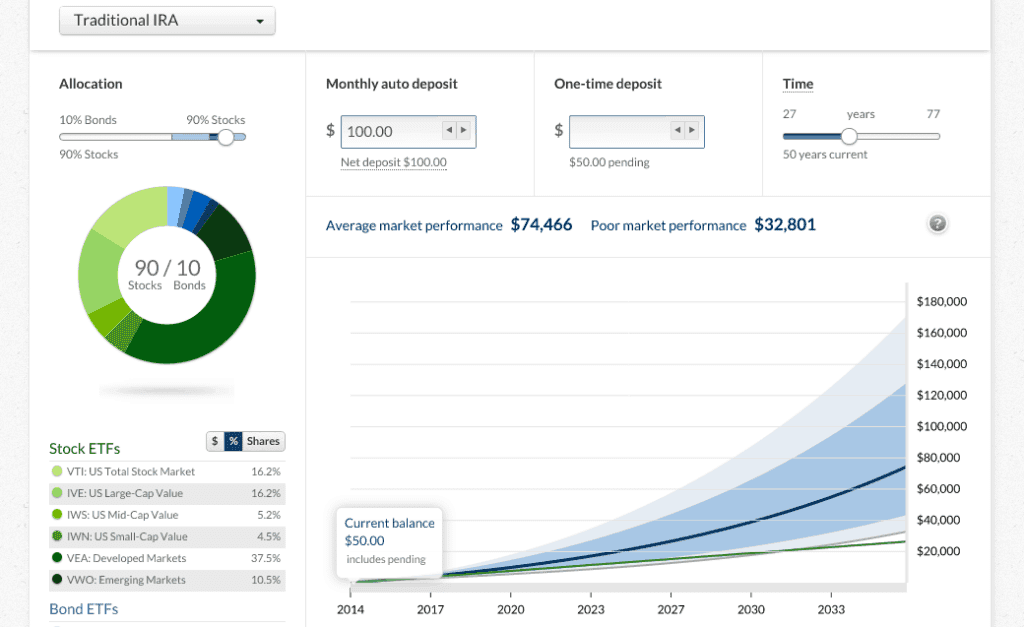Screen dimensions: 1024x627
Task: Open the Traditional IRA account dropdown
Action: pos(166,20)
